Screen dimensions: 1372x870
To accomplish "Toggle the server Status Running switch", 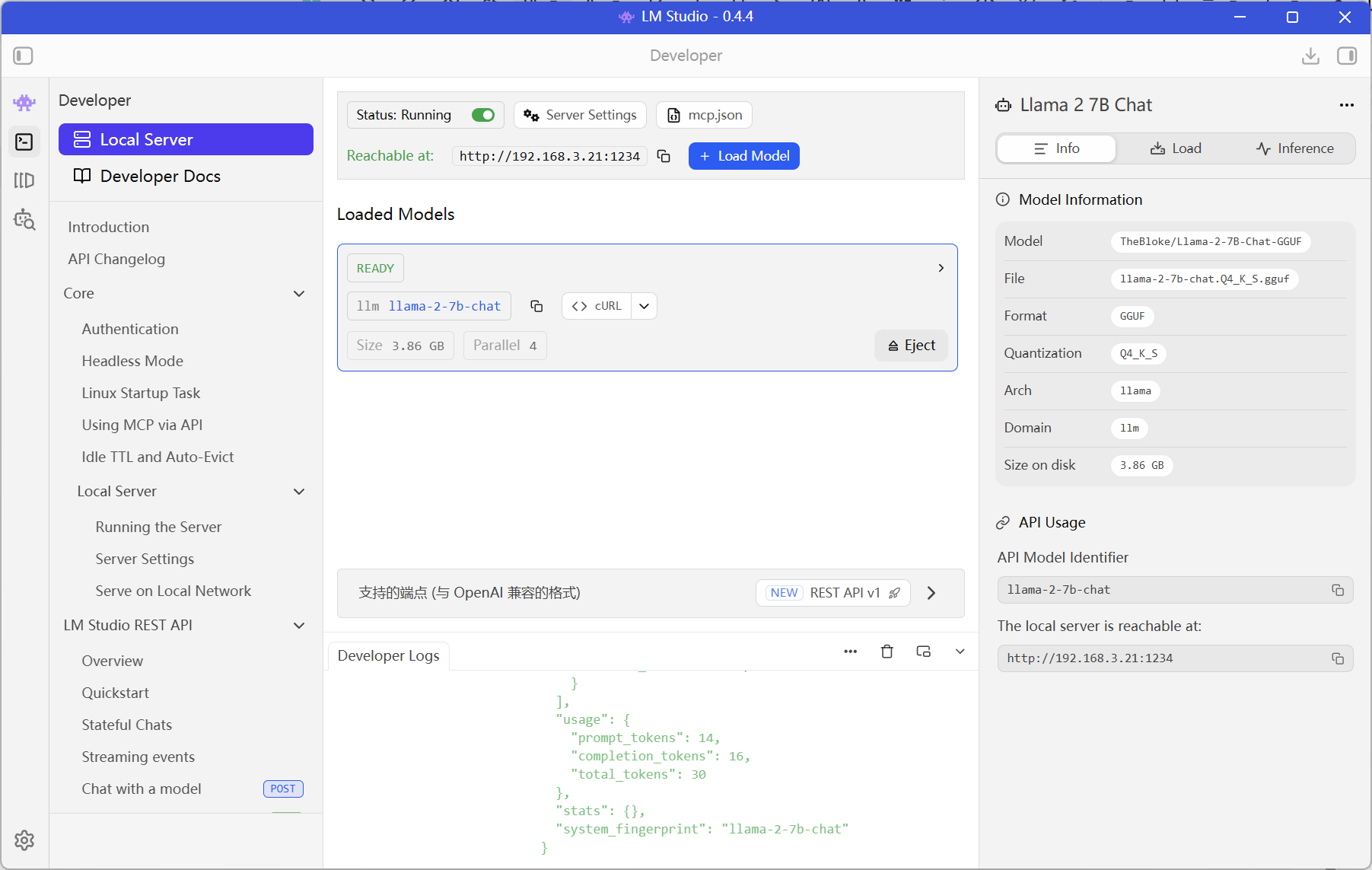I will click(483, 115).
